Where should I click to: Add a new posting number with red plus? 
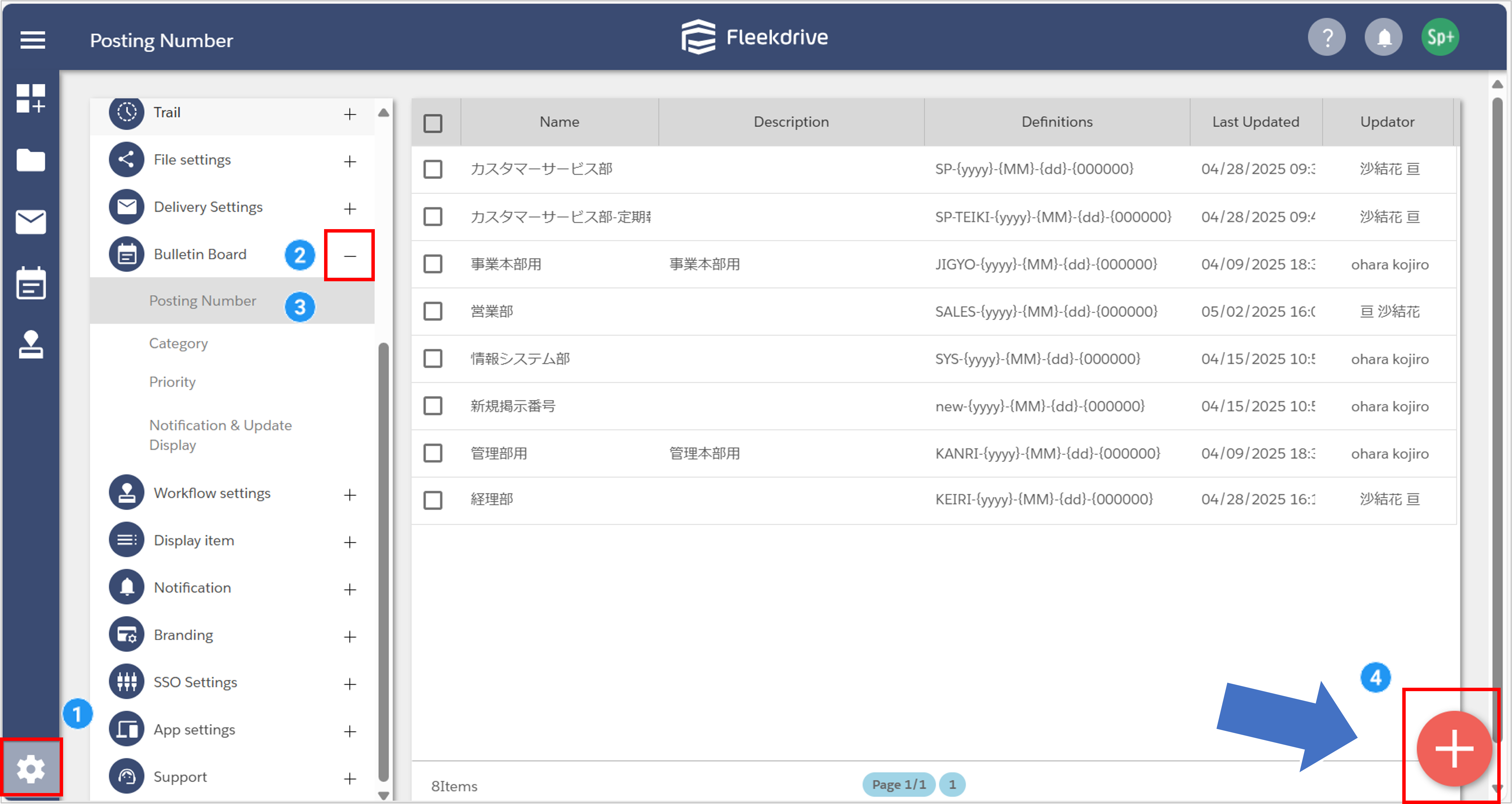coord(1454,748)
